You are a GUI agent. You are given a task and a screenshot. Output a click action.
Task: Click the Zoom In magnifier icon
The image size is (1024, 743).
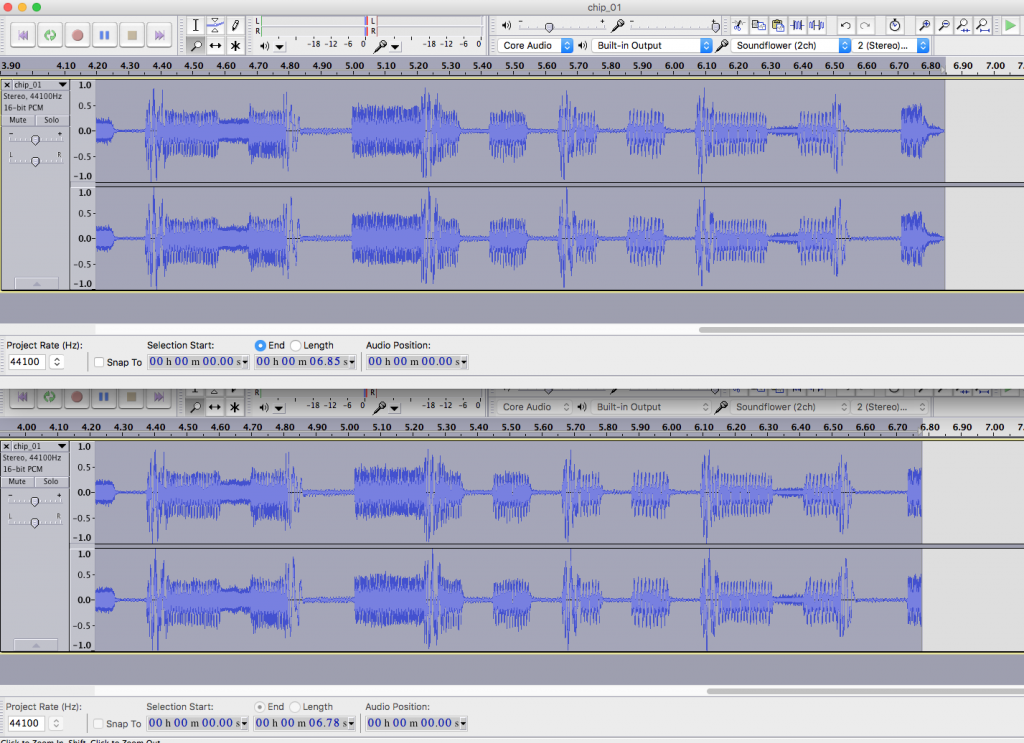[924, 25]
